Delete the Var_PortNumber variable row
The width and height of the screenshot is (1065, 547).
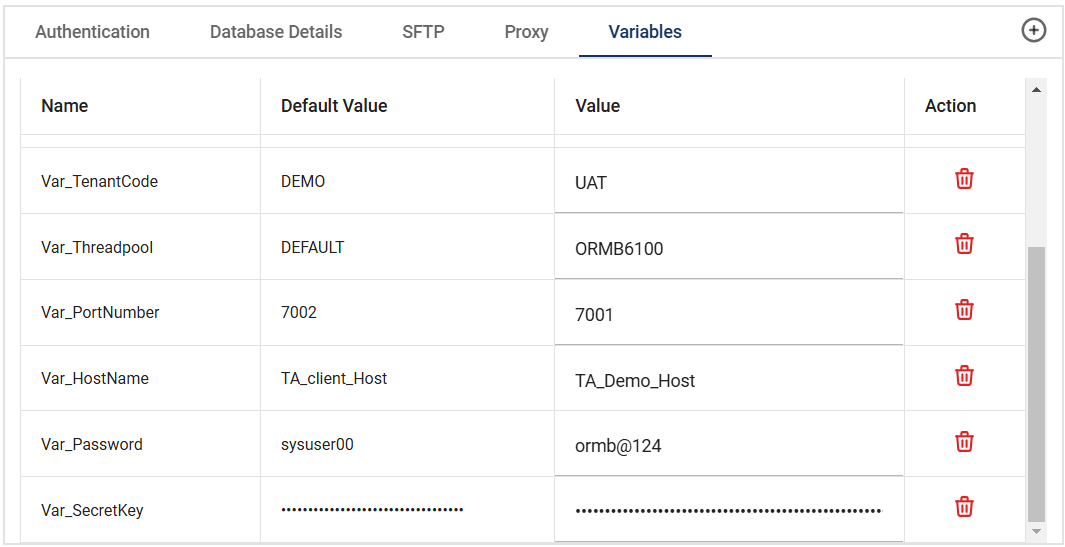(964, 310)
